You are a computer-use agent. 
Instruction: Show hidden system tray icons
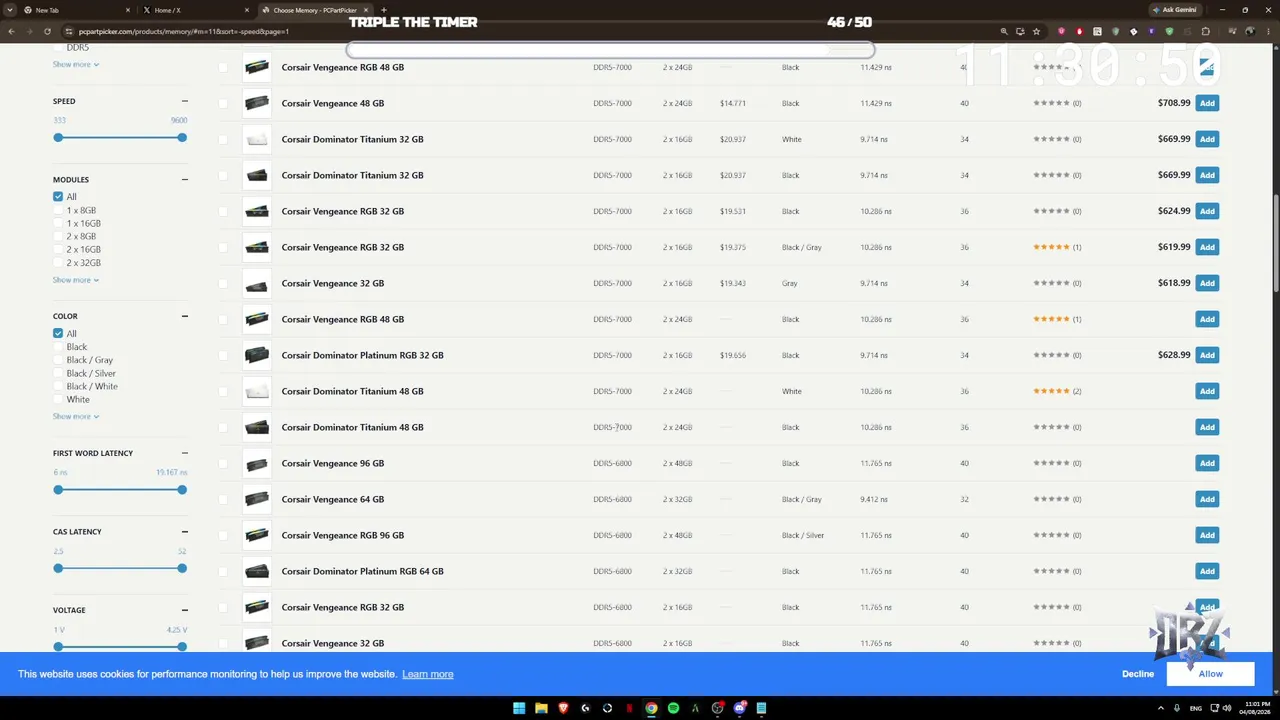coord(1163,708)
